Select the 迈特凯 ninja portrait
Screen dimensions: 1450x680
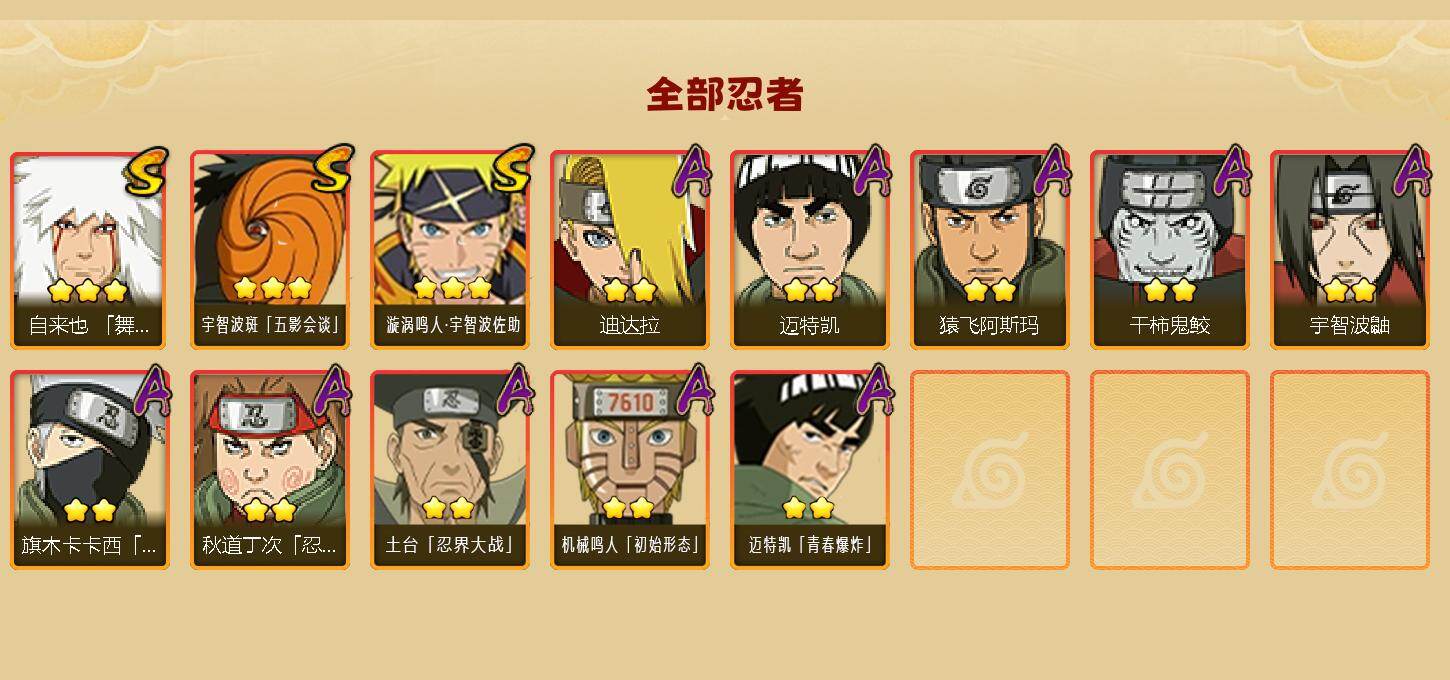click(810, 250)
